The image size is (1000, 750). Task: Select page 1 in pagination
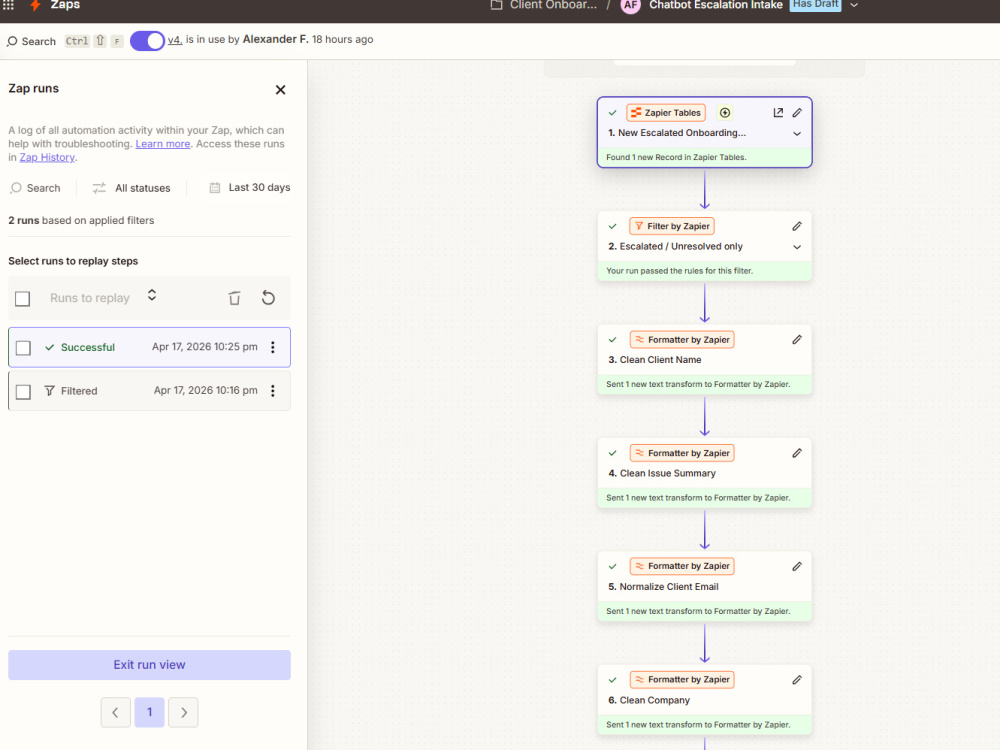149,712
